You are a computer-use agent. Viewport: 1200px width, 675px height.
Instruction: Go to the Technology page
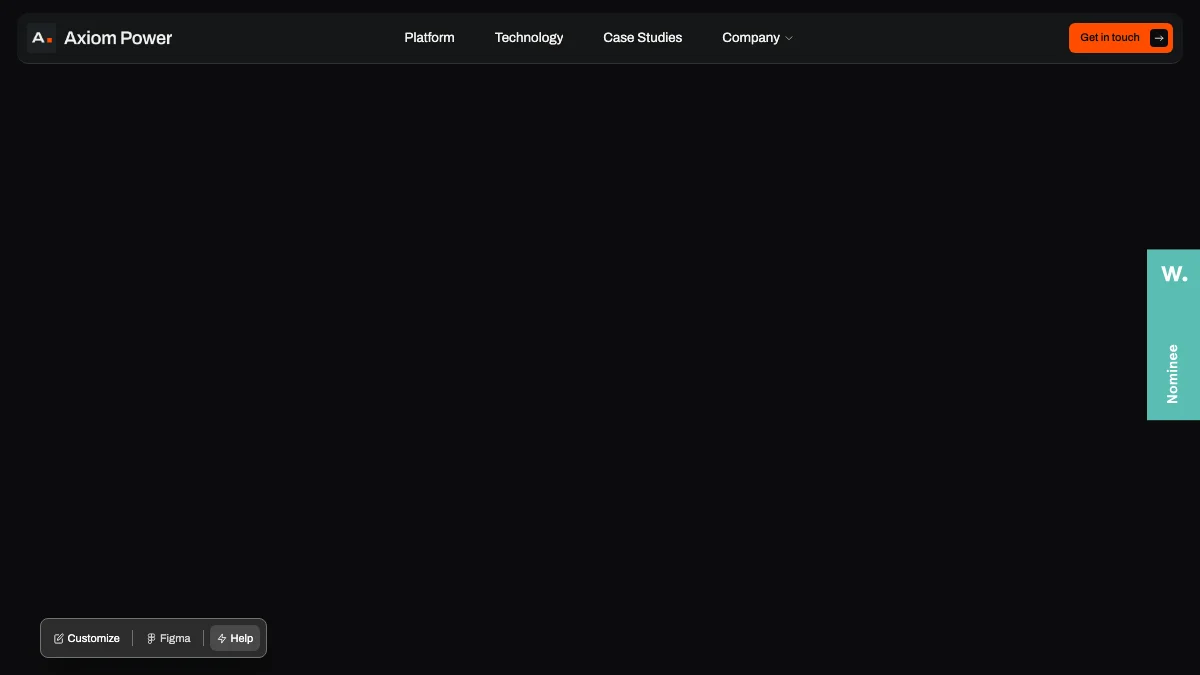[x=529, y=38]
